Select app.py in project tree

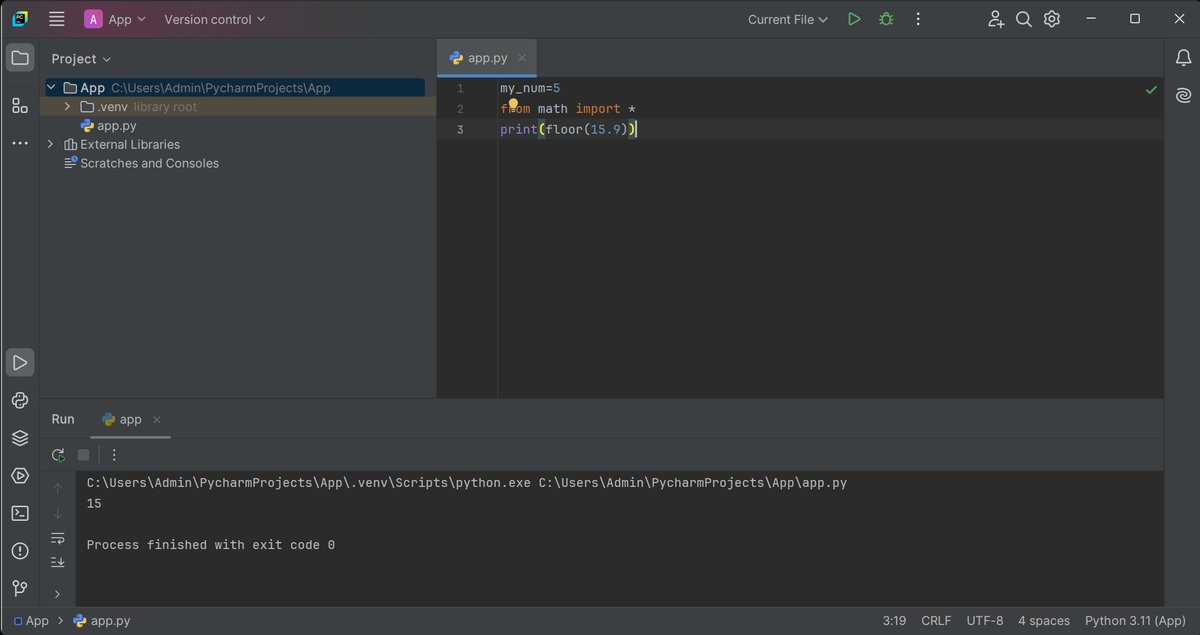(108, 126)
